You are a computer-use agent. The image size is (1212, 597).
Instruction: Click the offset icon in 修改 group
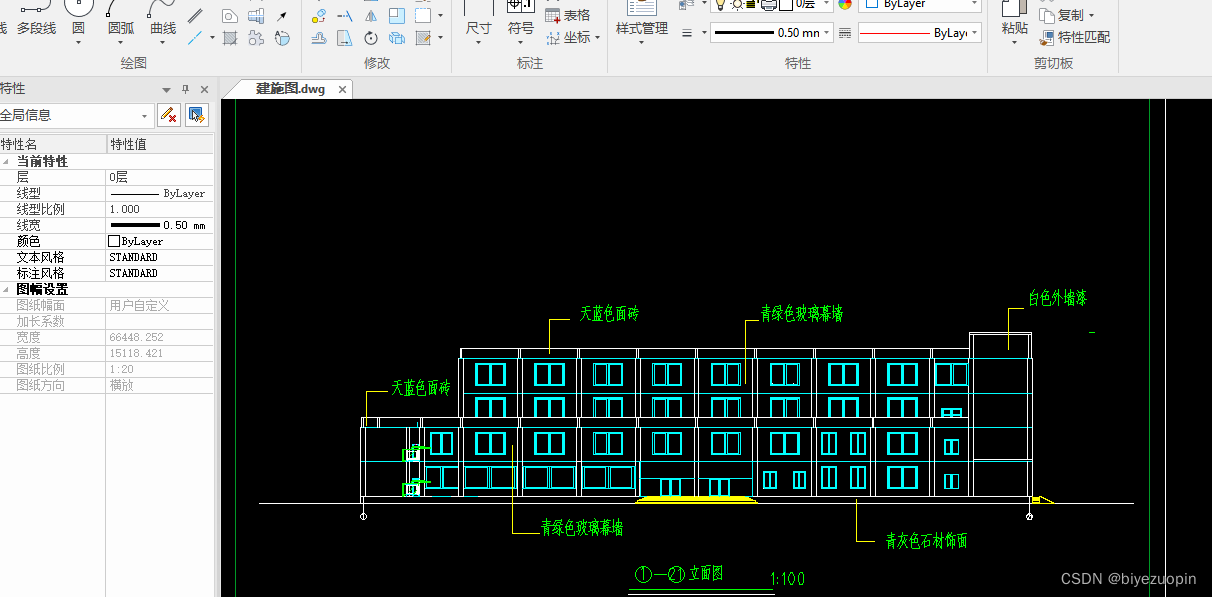[x=319, y=38]
